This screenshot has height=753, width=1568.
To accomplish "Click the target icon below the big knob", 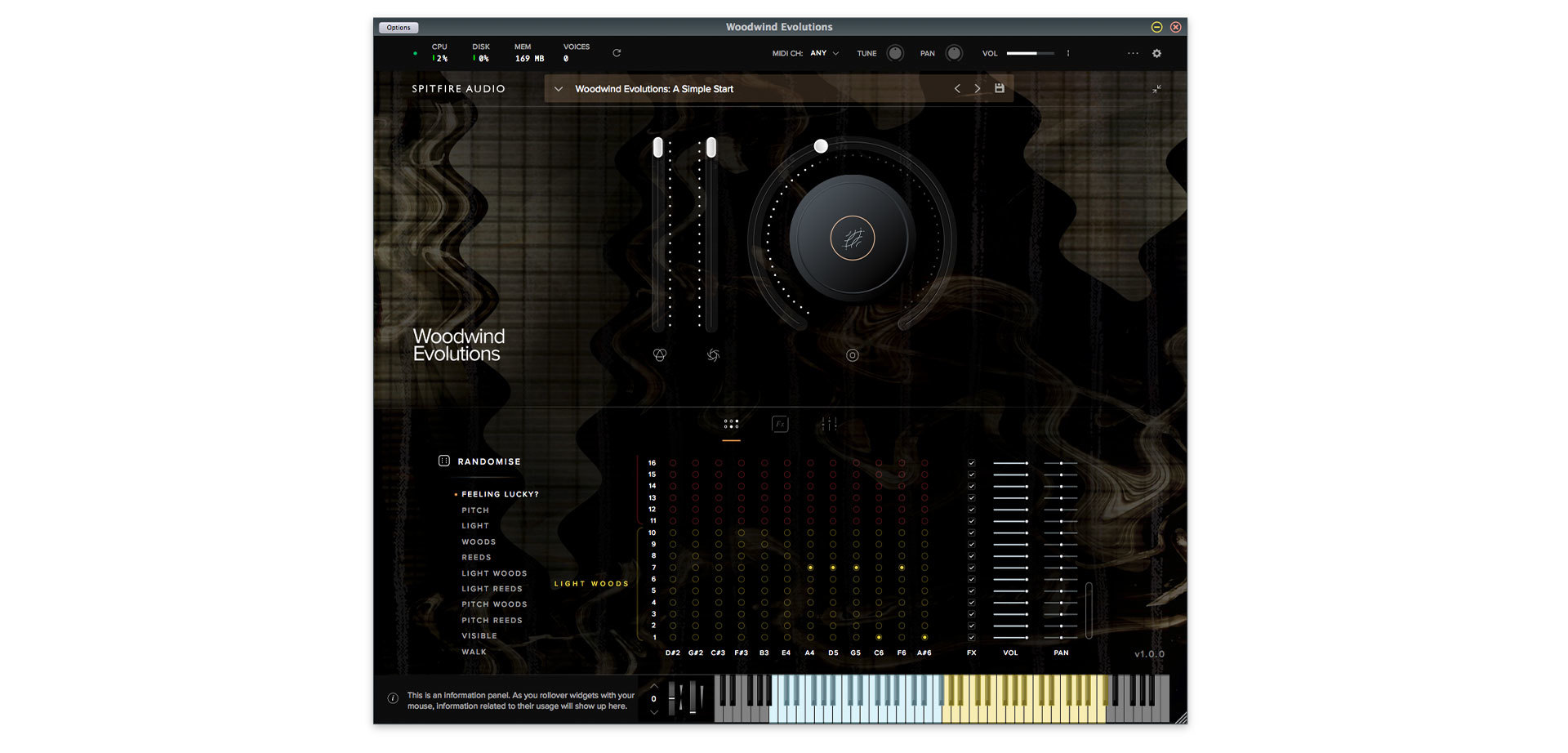I will 852,355.
